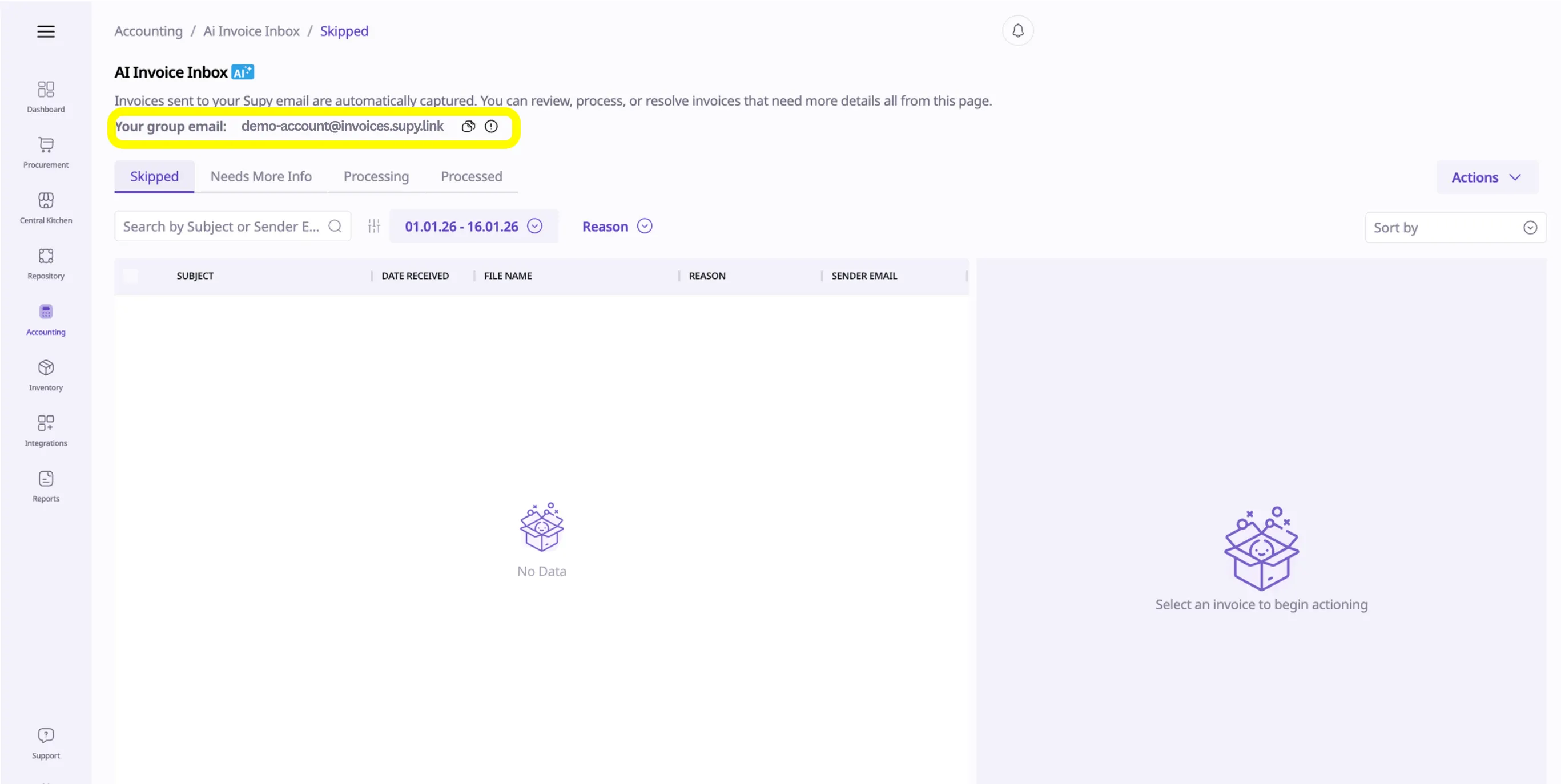Tick the select-all checkbox in the table header
Image resolution: width=1561 pixels, height=784 pixels.
coord(131,276)
